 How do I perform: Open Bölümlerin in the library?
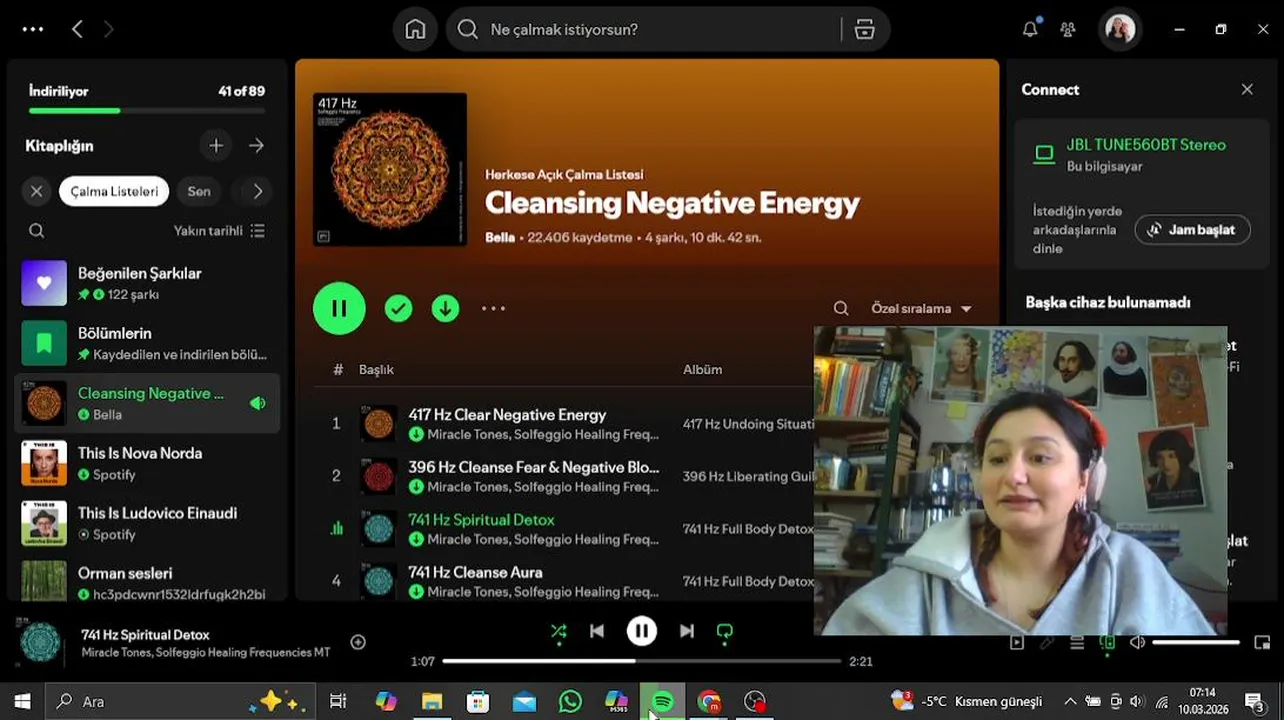147,343
